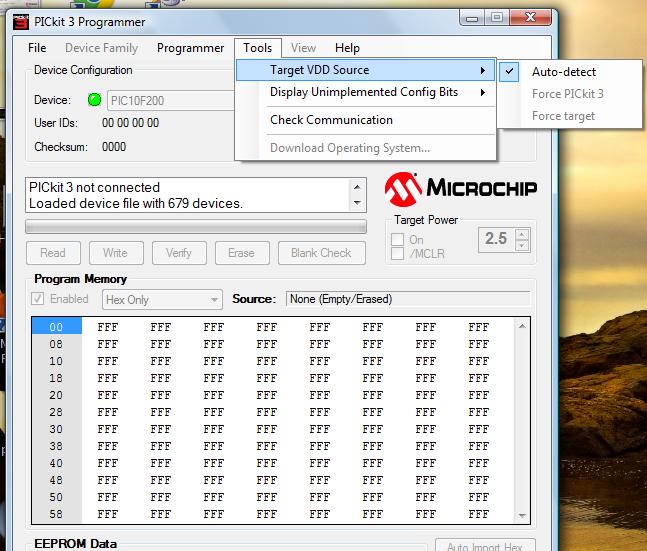Toggle the Target Power On checkbox
The width and height of the screenshot is (647, 551).
397,239
